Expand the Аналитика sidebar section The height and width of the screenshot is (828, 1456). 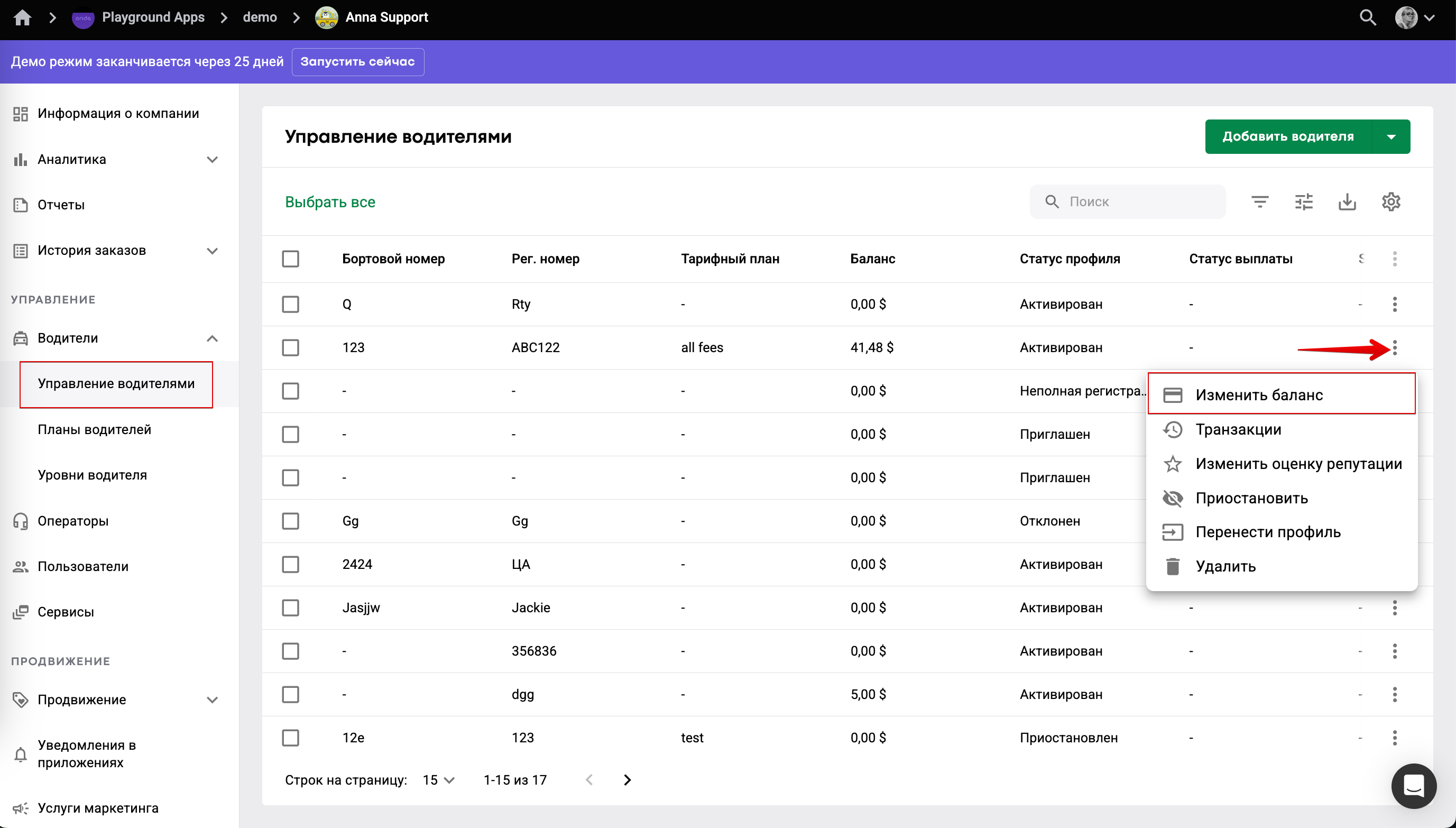[212, 159]
